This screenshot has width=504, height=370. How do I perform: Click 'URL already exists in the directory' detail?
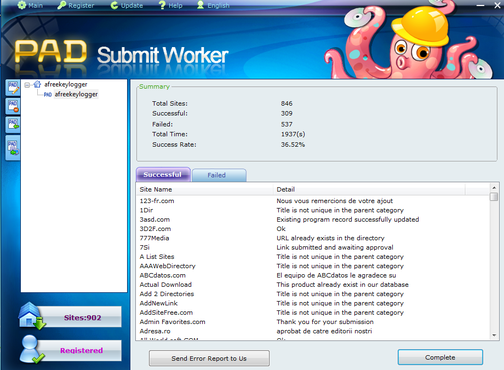[x=330, y=238]
